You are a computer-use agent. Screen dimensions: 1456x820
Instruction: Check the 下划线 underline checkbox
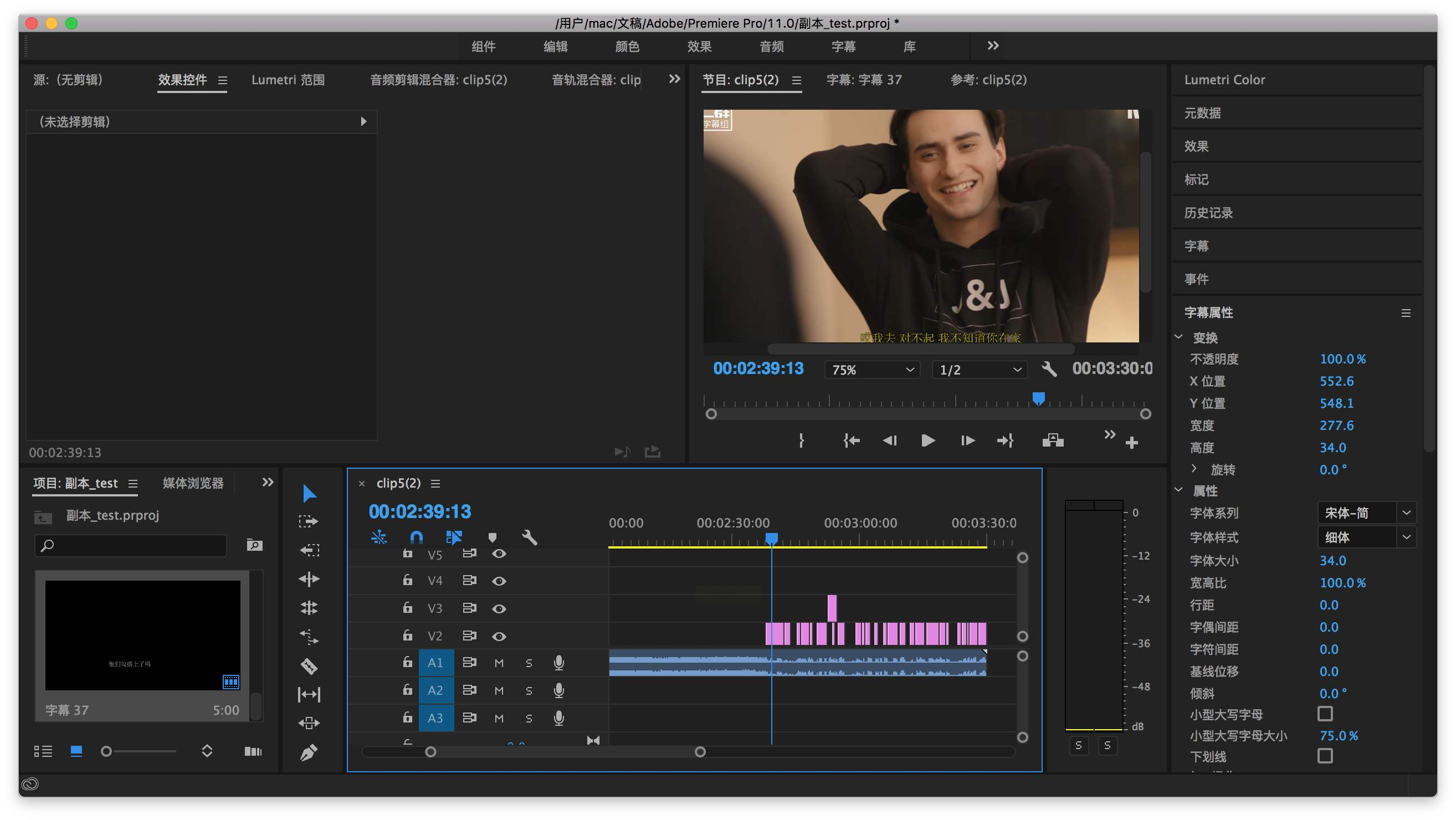[1324, 756]
